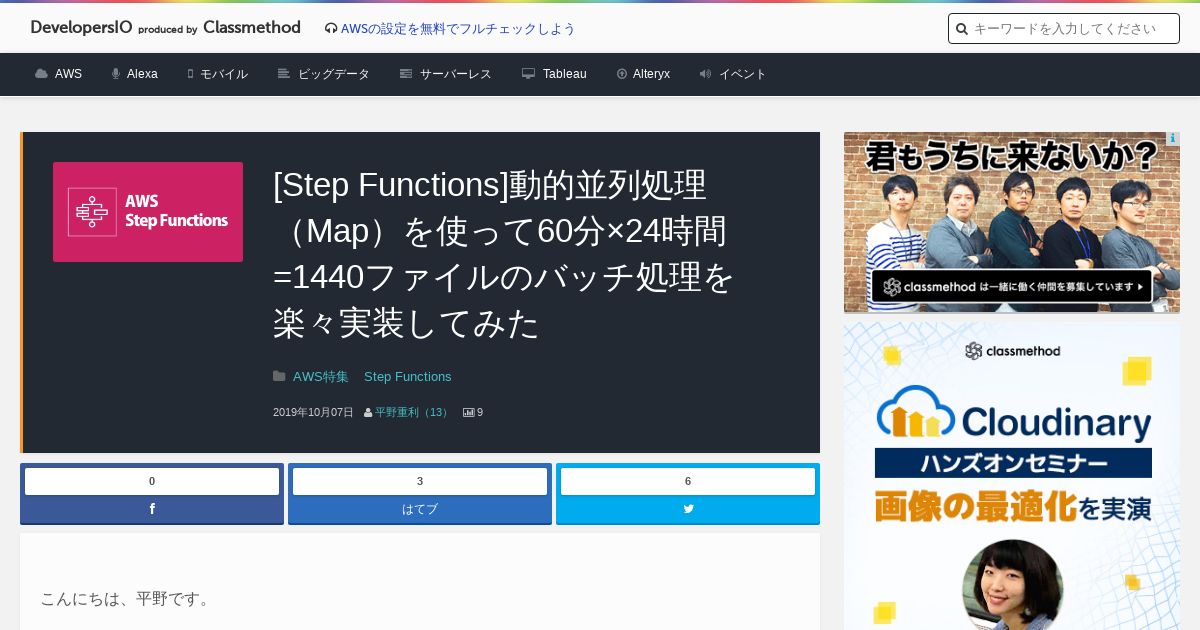Click the article title about Step Functions Map
This screenshot has height=630, width=1200.
pos(504,254)
